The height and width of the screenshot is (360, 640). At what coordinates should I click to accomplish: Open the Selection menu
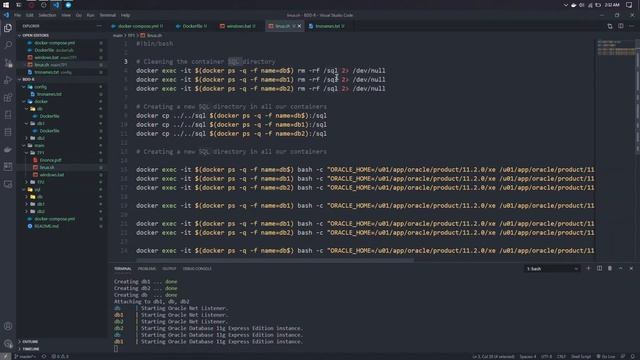tap(47, 15)
